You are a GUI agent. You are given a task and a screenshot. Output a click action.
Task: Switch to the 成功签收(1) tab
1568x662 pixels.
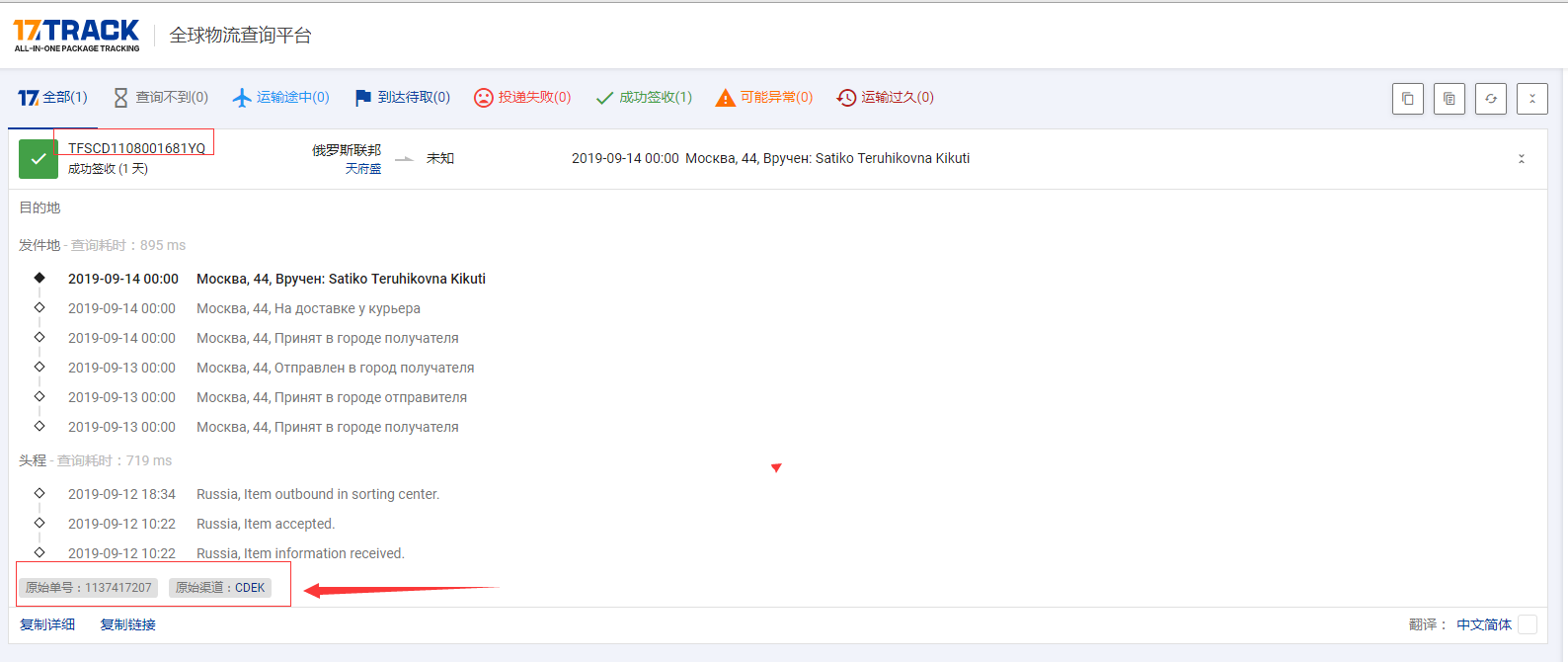click(x=644, y=97)
